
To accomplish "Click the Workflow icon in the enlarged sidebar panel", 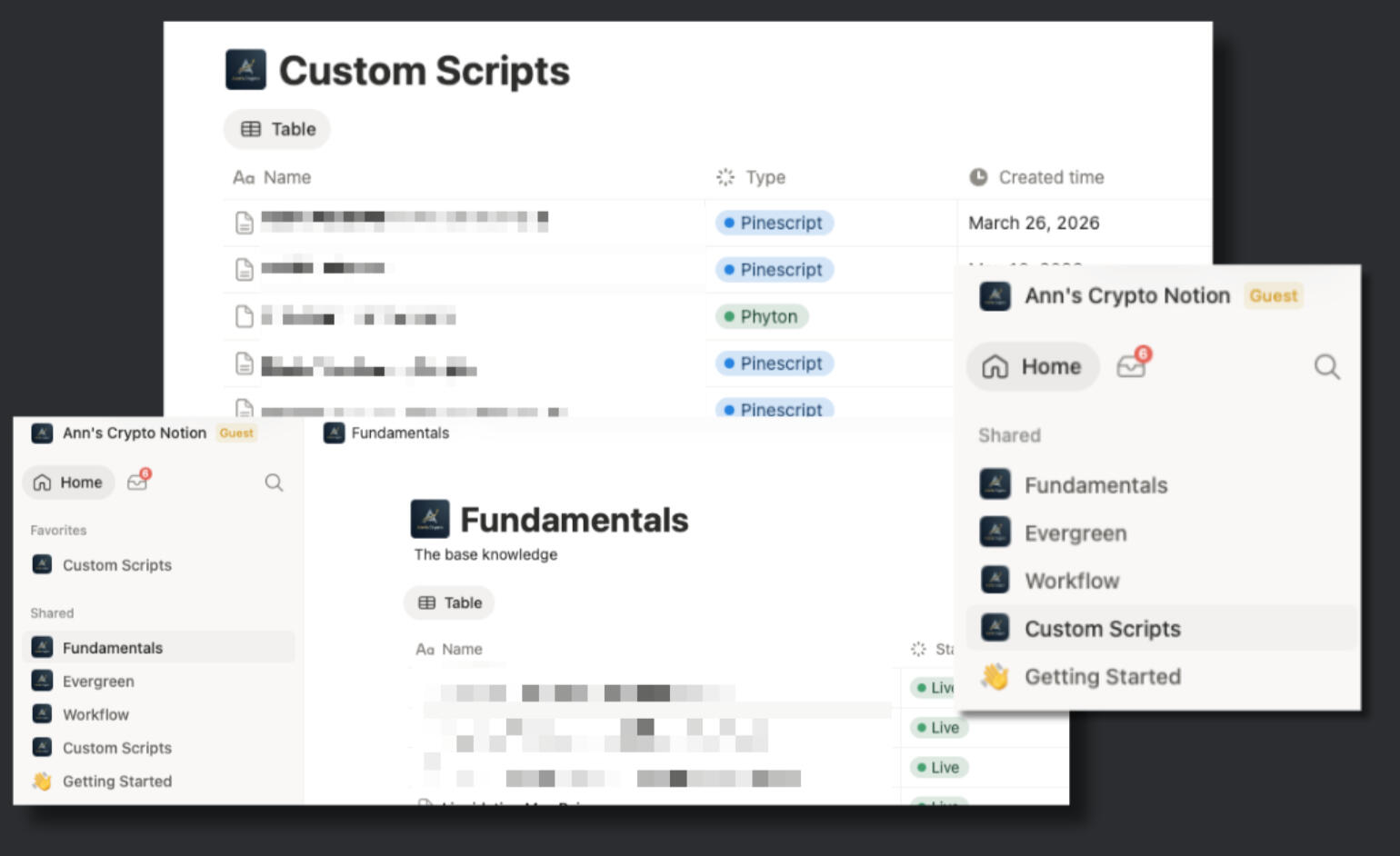I will pos(995,580).
